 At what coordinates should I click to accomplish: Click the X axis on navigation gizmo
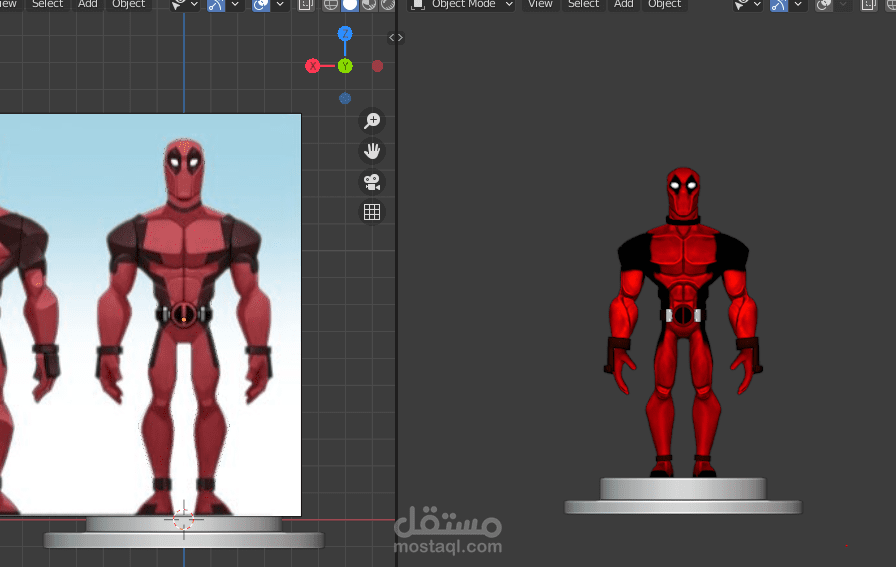pos(313,66)
